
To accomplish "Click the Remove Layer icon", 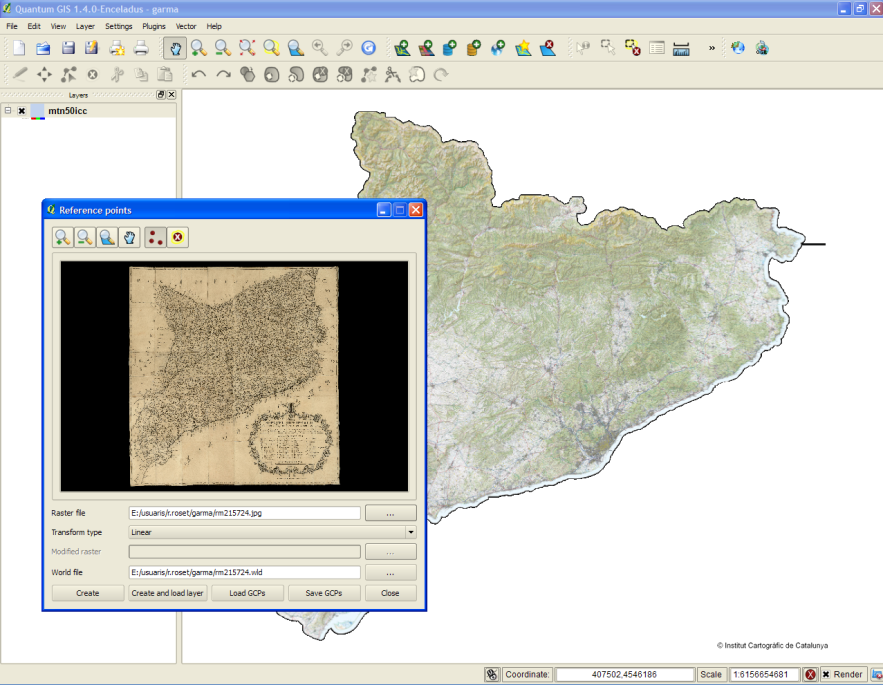I will [547, 48].
